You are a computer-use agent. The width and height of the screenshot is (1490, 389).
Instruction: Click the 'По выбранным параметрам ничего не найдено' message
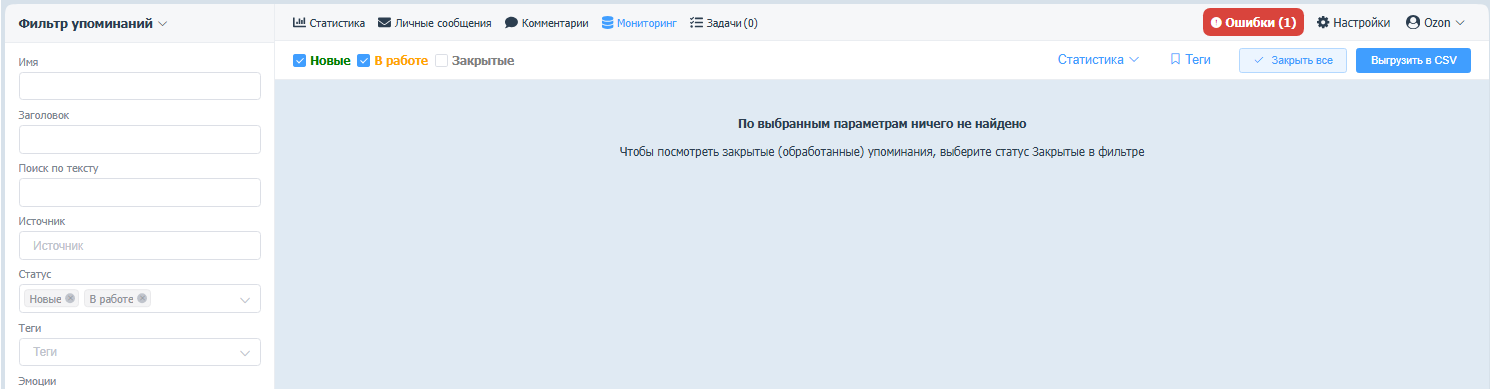[882, 124]
